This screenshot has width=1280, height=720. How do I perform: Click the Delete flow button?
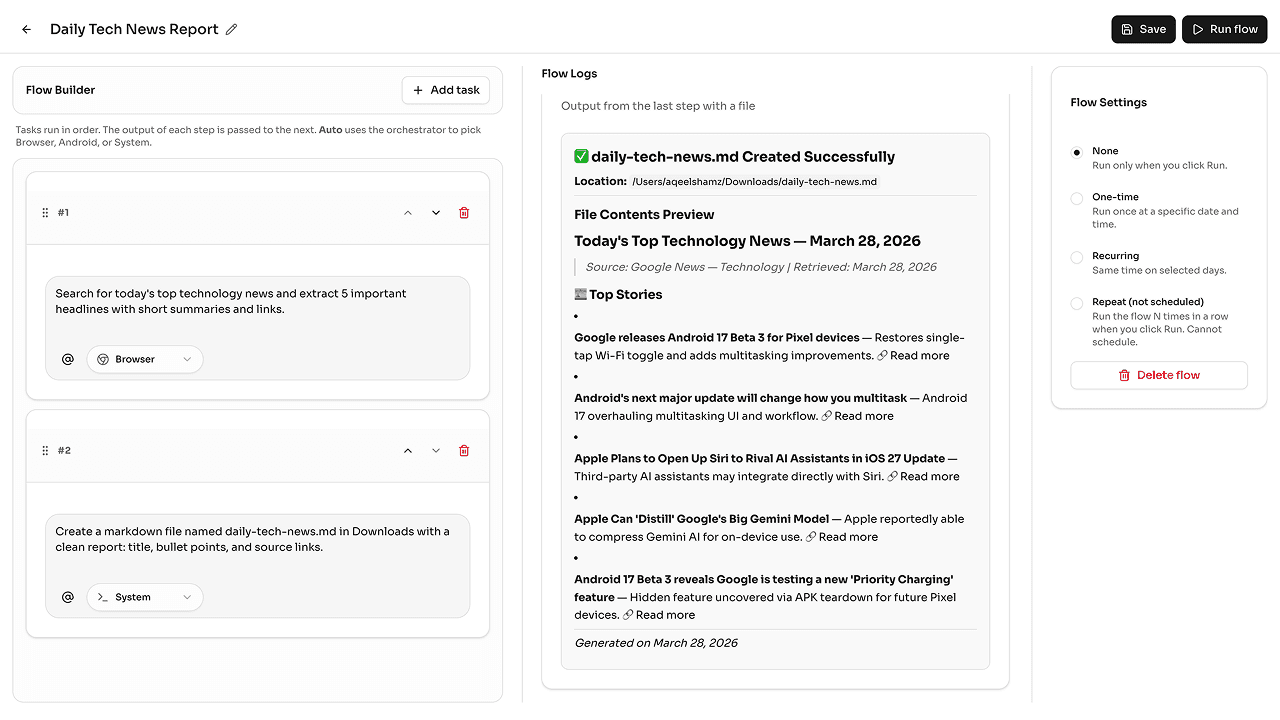coord(1159,375)
